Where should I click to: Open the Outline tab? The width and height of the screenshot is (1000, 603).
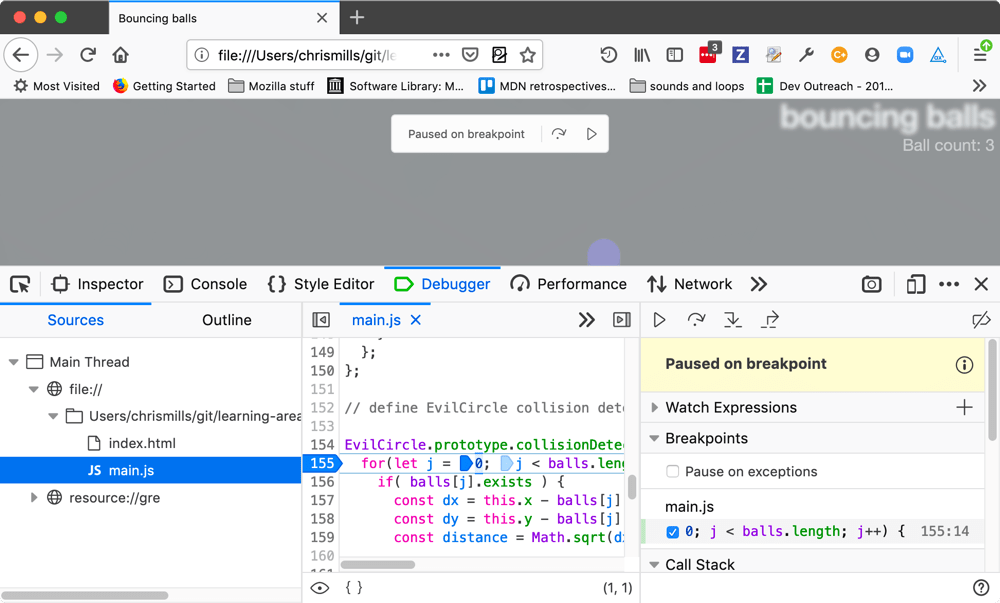coord(226,319)
